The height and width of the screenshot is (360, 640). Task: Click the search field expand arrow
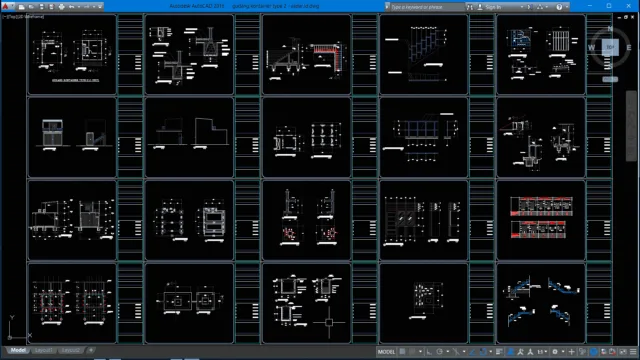click(x=387, y=7)
